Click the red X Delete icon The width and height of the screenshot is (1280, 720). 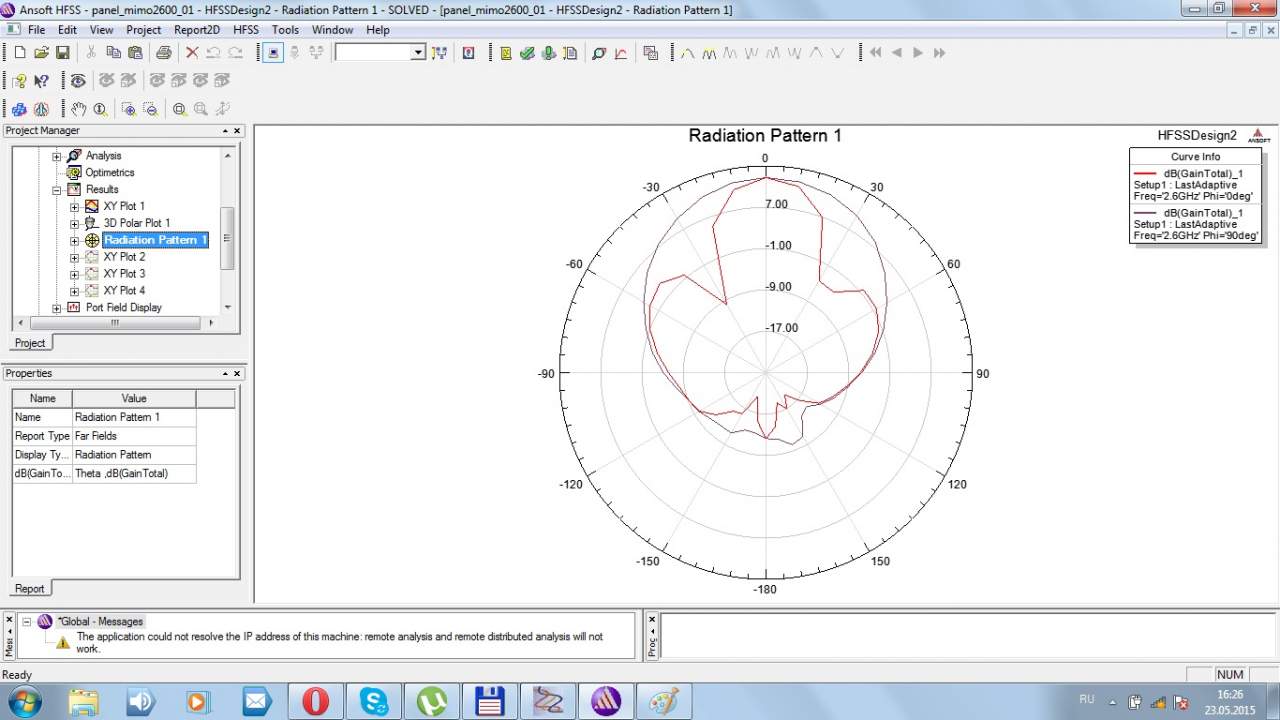[x=192, y=53]
